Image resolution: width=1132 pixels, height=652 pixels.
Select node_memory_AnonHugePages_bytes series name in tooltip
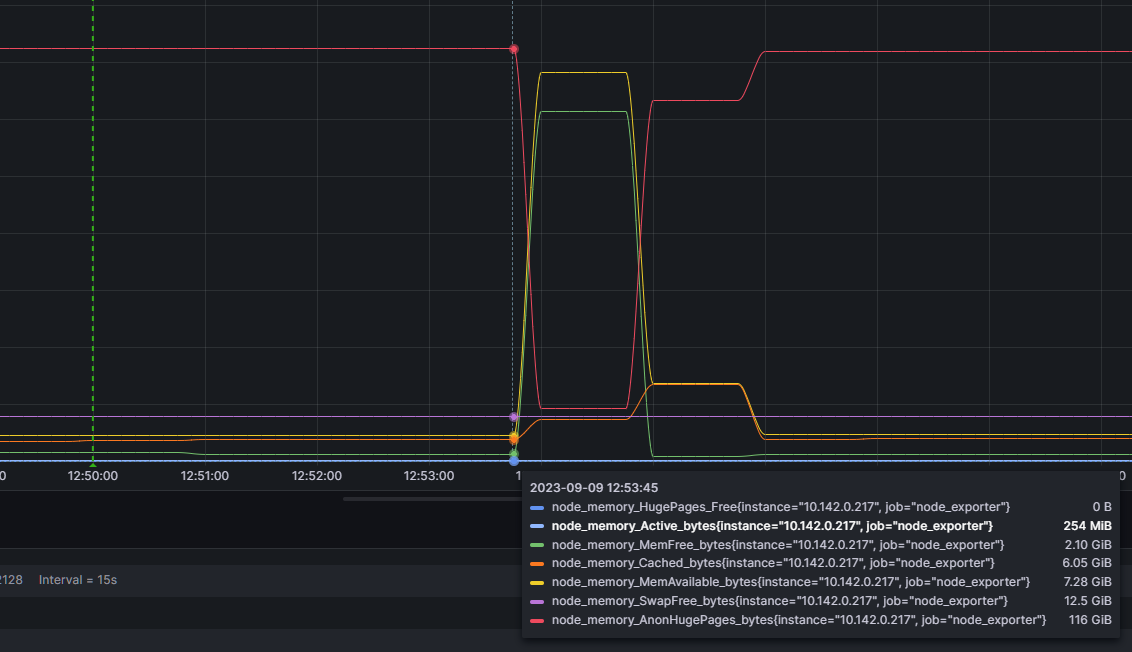tap(799, 620)
